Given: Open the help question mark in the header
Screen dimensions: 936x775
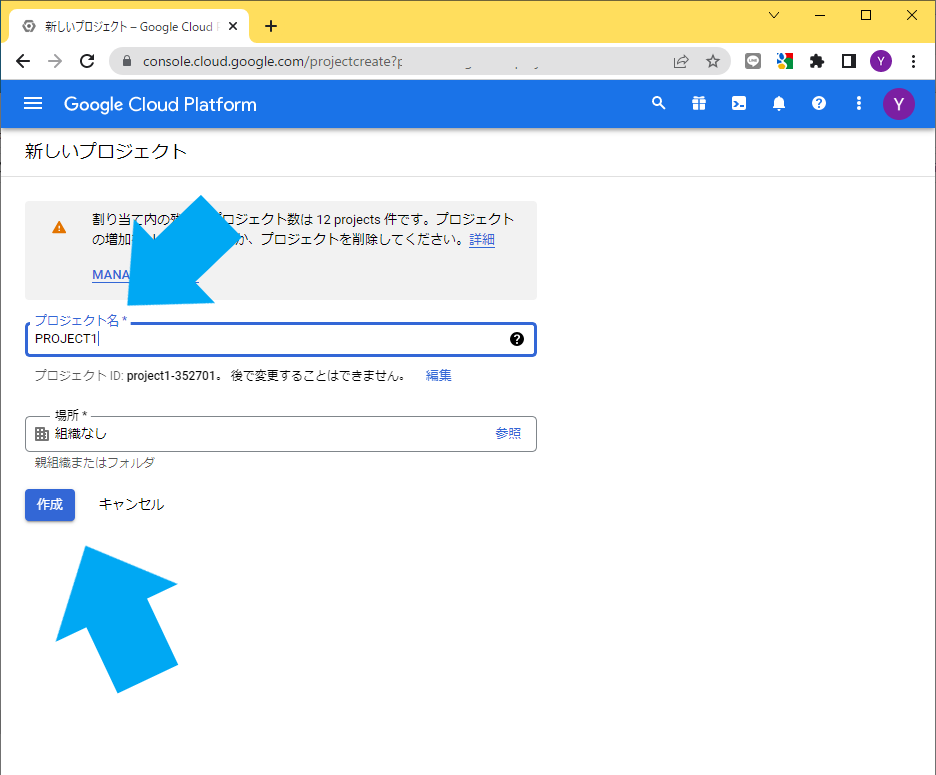Looking at the screenshot, I should coord(818,103).
